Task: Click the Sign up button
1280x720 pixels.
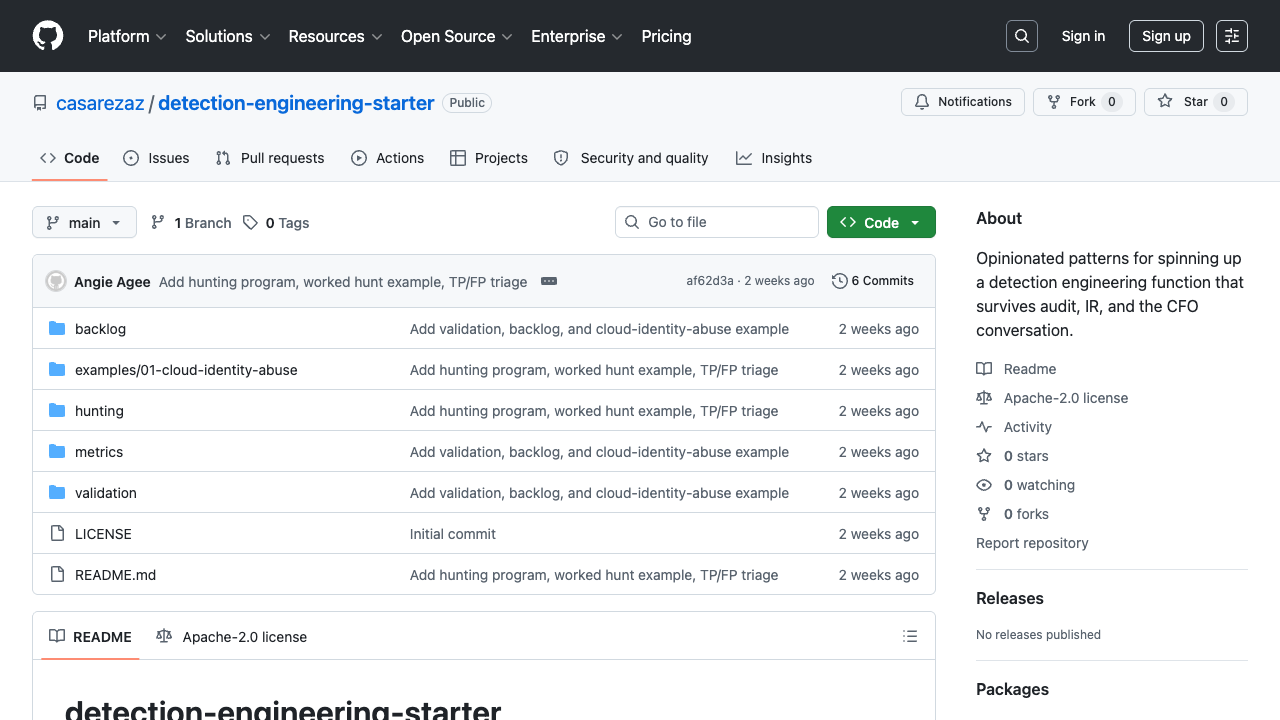Action: (x=1166, y=36)
